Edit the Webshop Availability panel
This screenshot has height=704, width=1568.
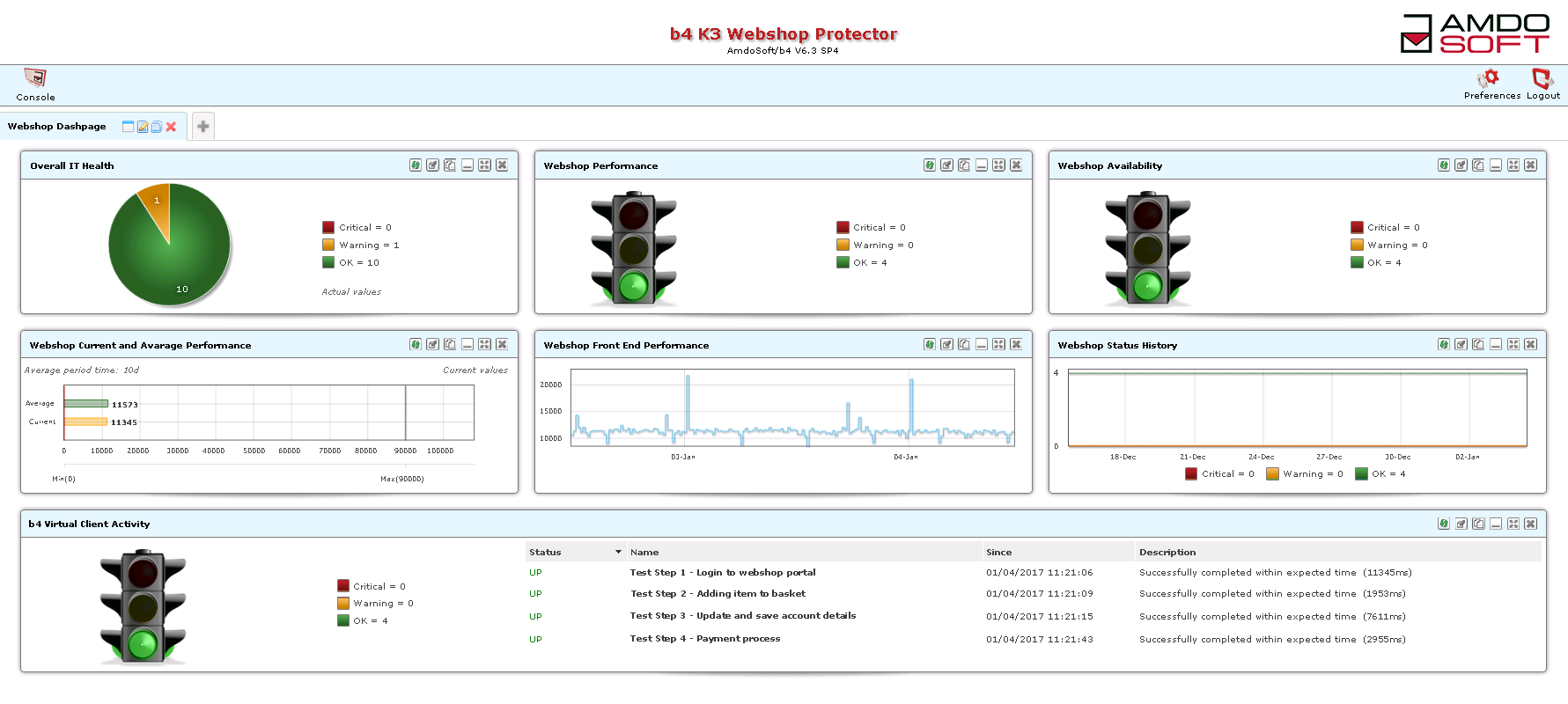point(1461,165)
